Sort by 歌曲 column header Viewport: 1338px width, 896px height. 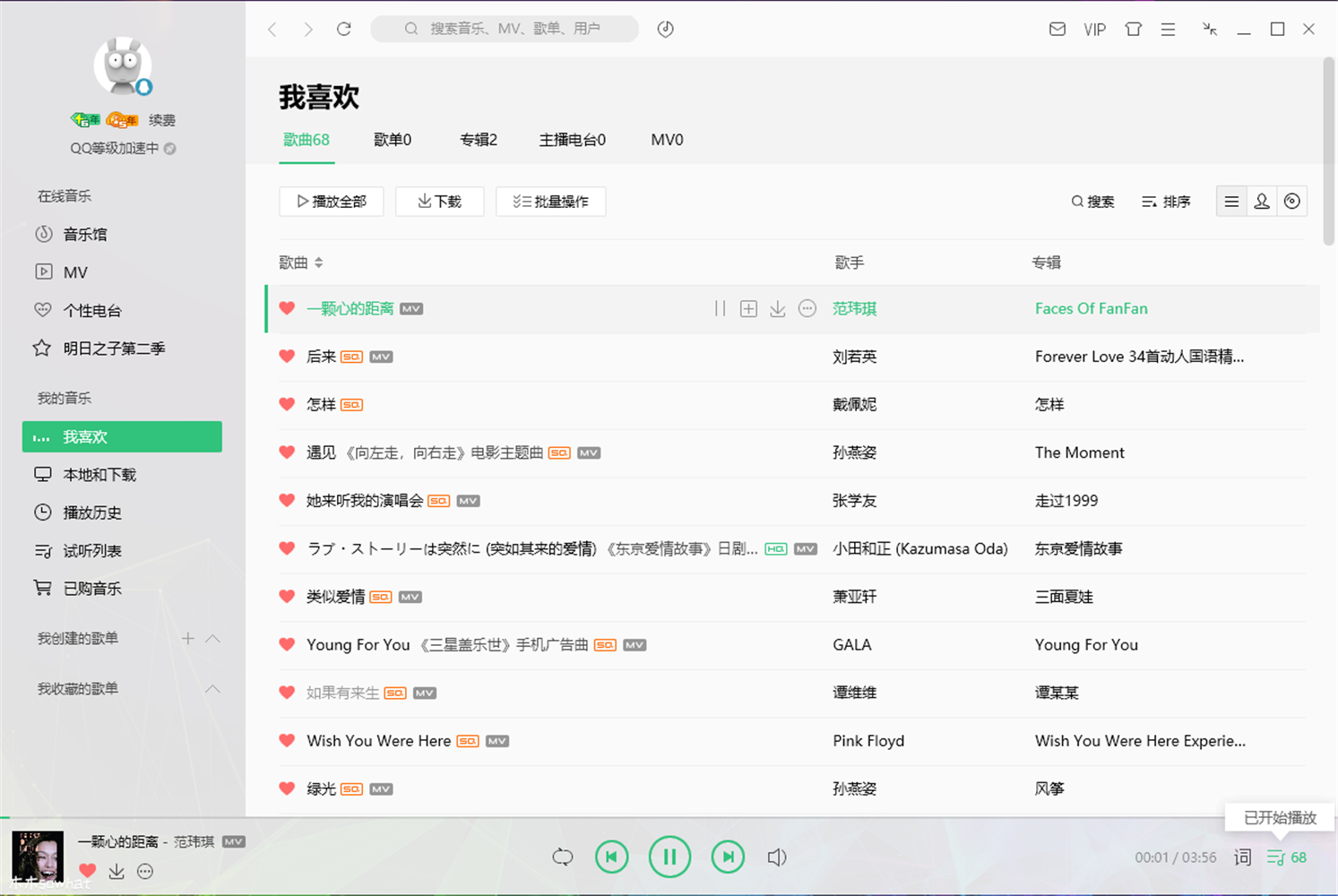[x=301, y=263]
